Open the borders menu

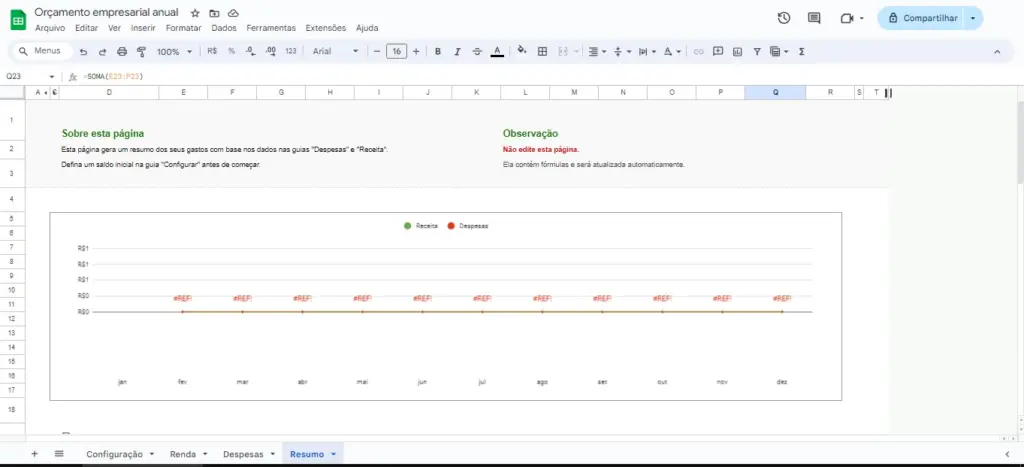tap(542, 51)
